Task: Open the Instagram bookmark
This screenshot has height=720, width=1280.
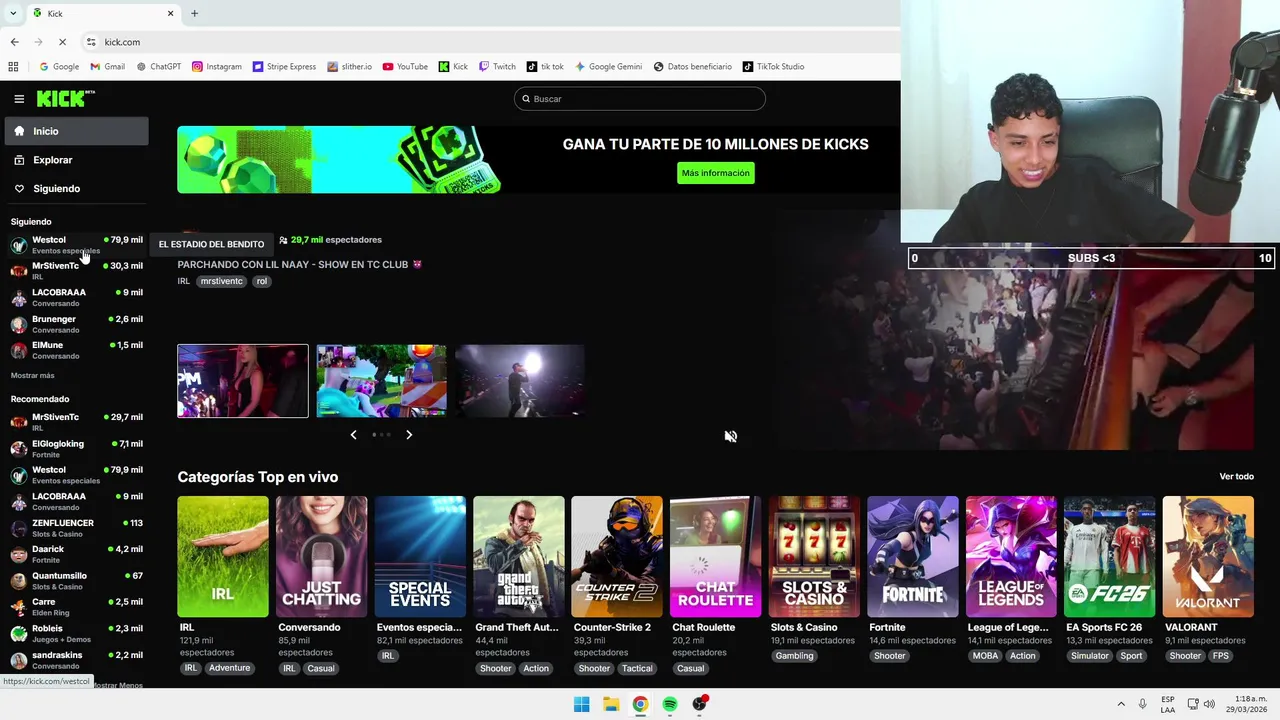Action: (217, 67)
